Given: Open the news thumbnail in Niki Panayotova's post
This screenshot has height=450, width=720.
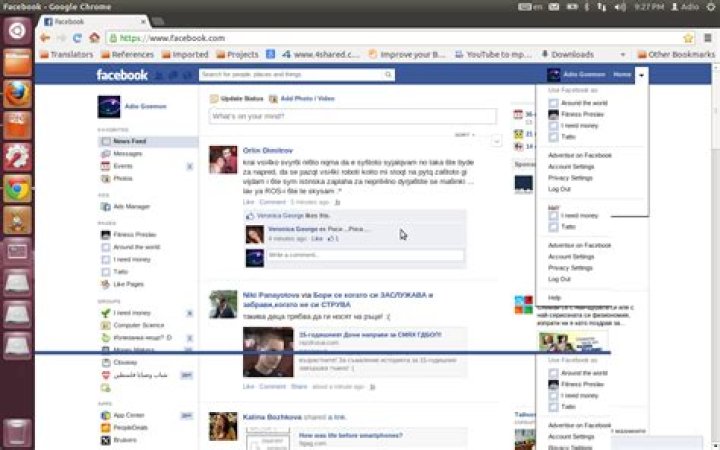Looking at the screenshot, I should coord(268,352).
